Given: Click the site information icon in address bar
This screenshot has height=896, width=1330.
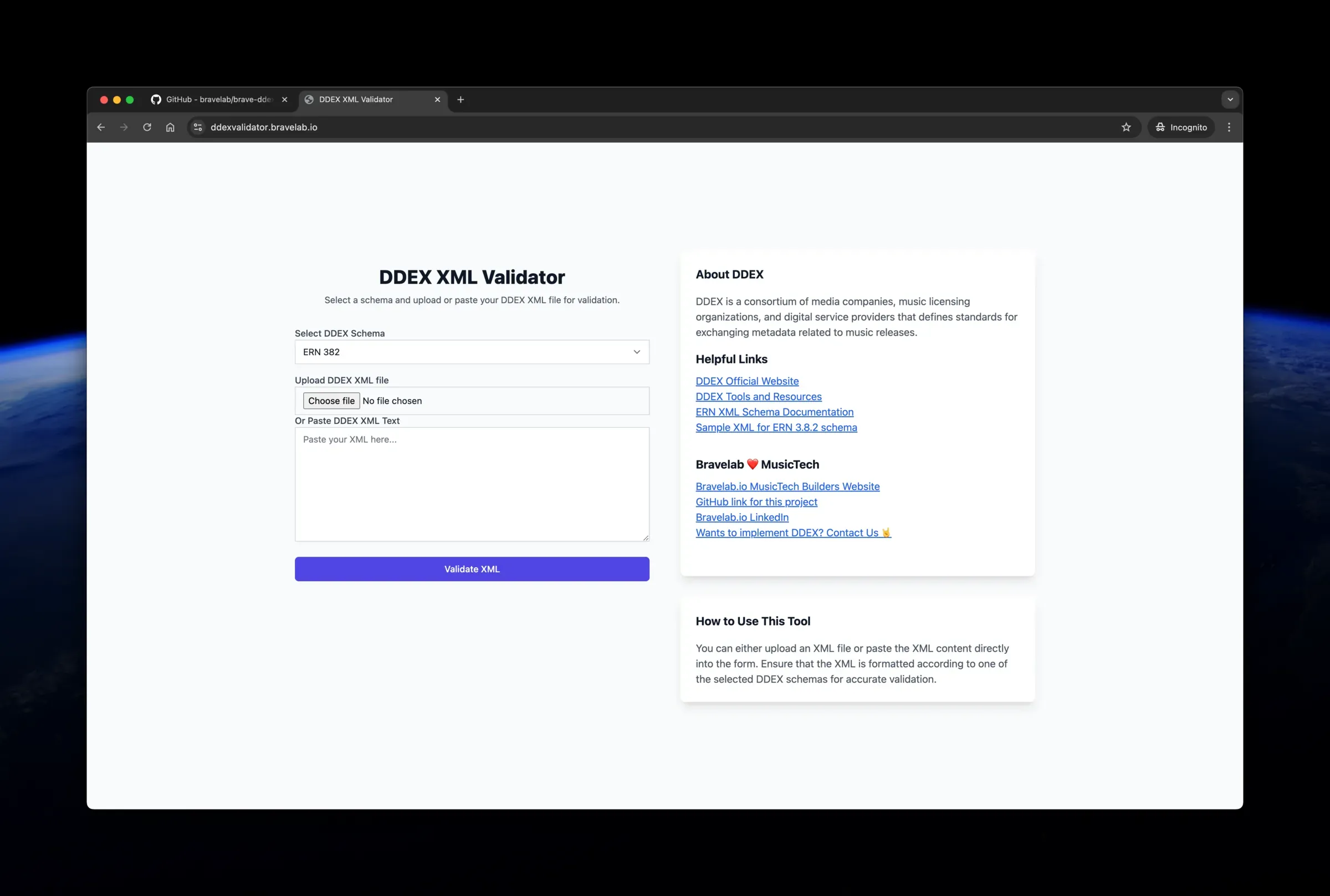Looking at the screenshot, I should [197, 127].
